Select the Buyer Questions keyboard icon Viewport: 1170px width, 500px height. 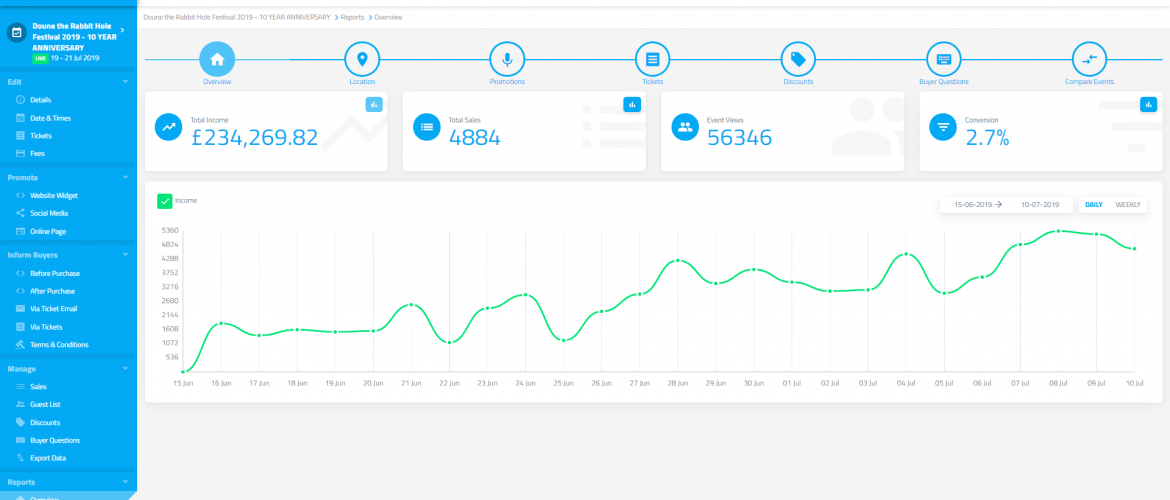point(943,59)
